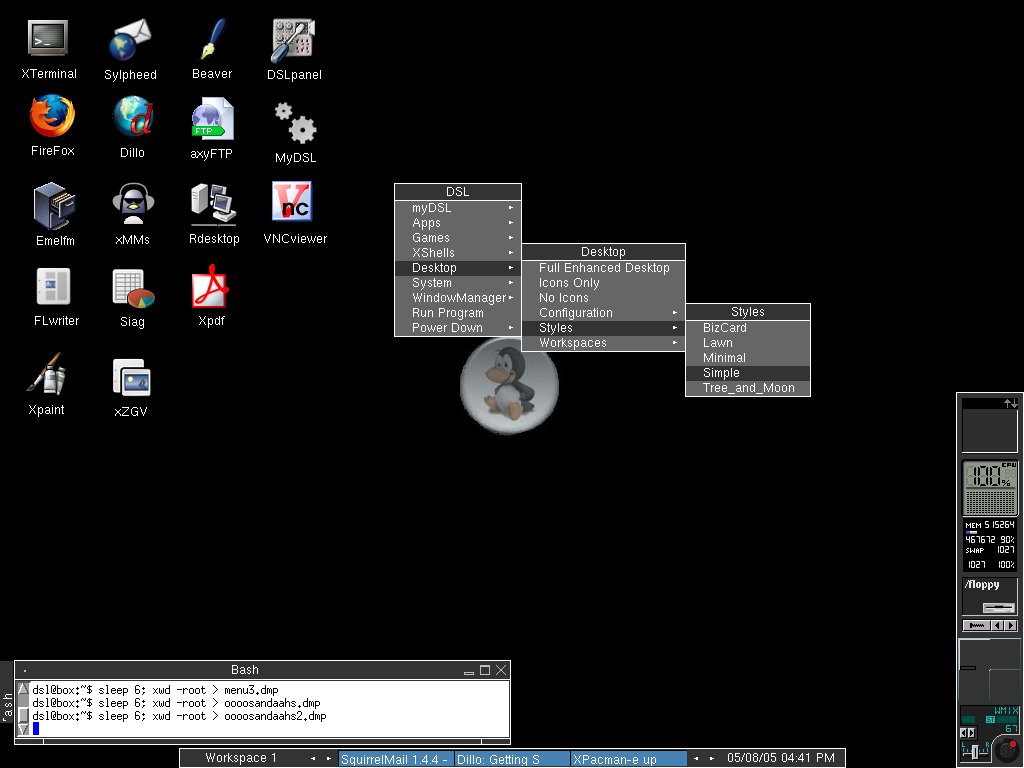1024x768 pixels.
Task: Click the /floppy mount applet display
Action: point(990,596)
